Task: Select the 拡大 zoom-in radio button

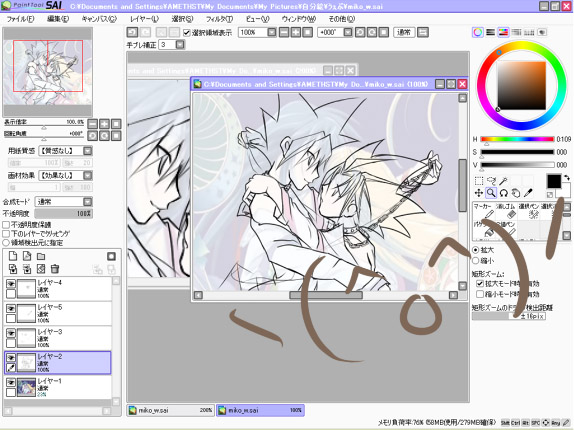Action: click(476, 250)
